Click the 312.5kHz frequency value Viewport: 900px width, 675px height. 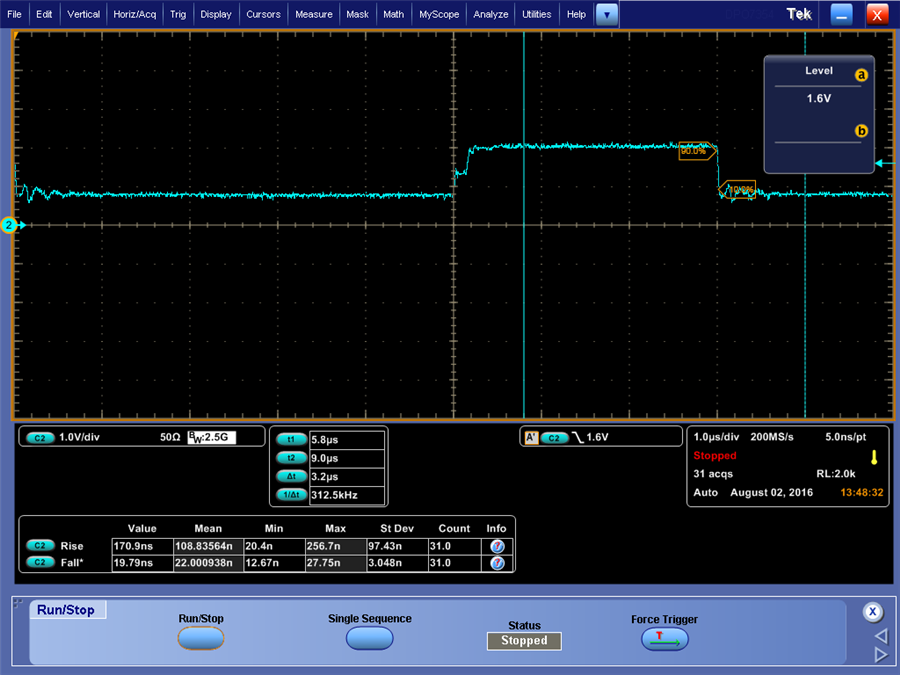pyautogui.click(x=347, y=495)
